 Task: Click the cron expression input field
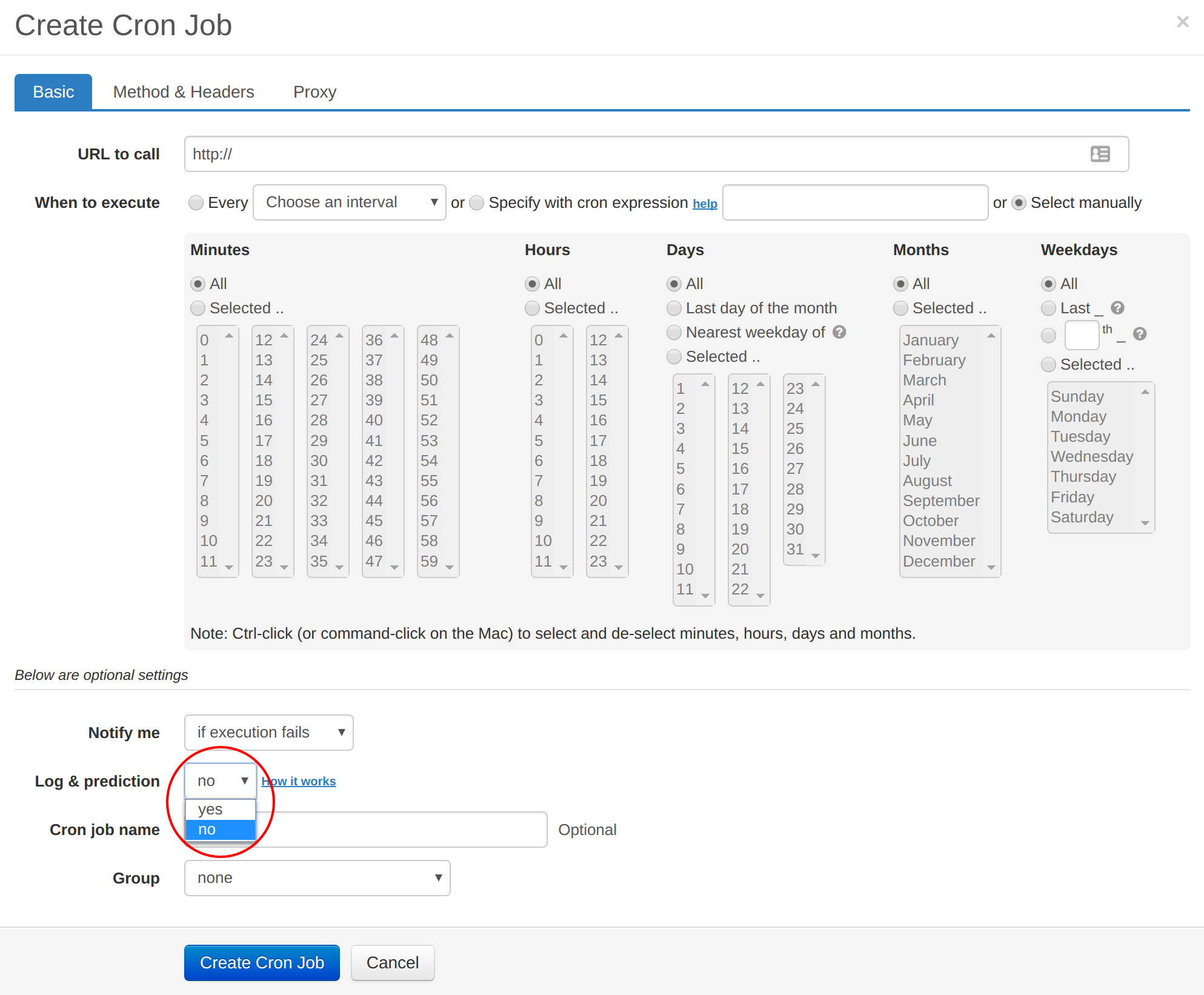click(x=856, y=202)
